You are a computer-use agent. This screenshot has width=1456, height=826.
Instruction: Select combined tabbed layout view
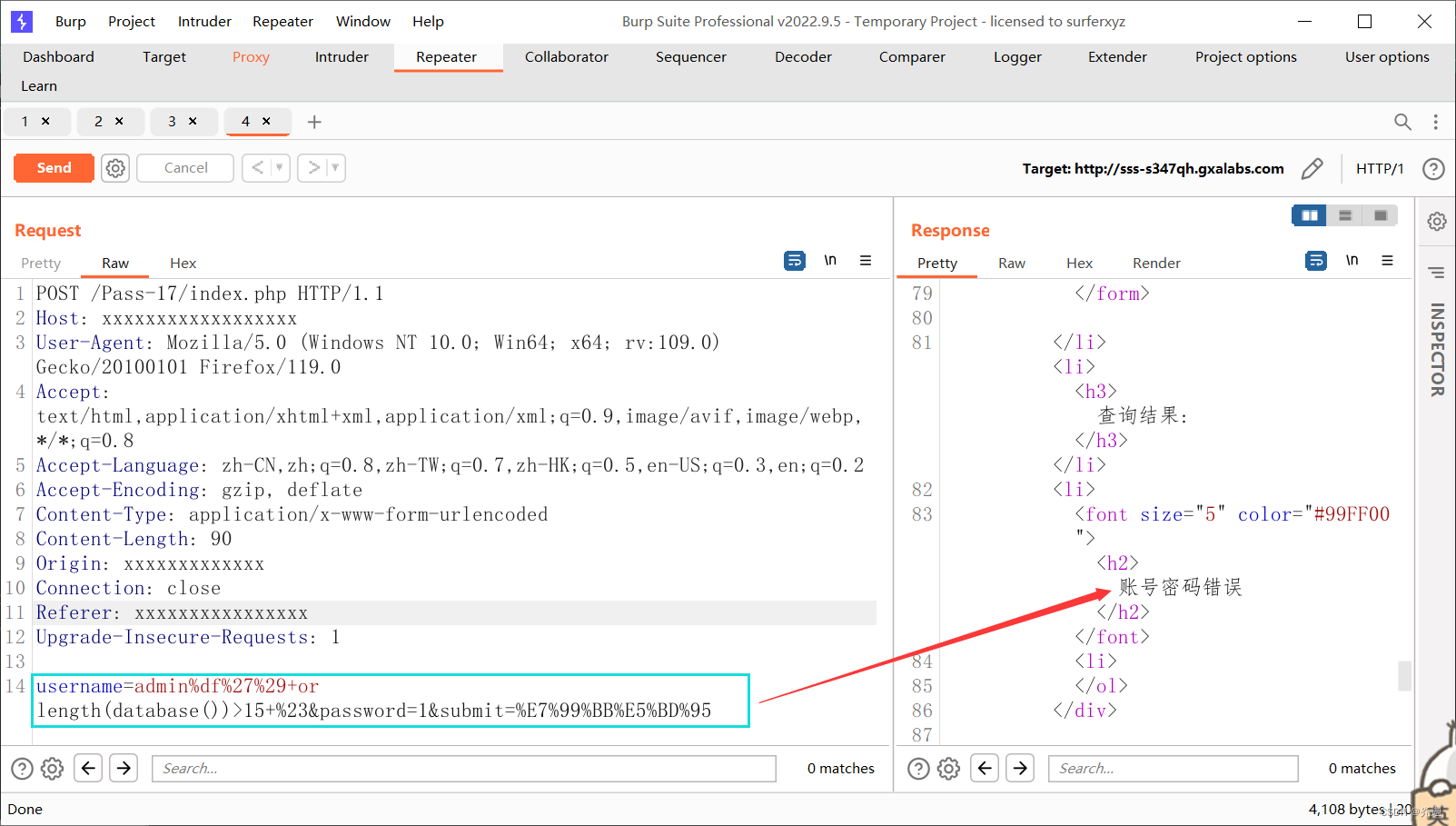coord(1381,215)
